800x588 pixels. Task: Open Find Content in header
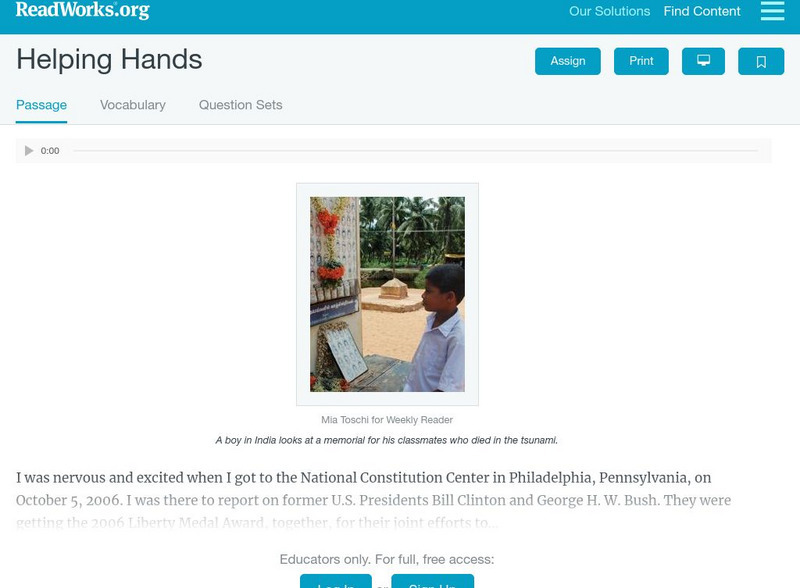(702, 11)
